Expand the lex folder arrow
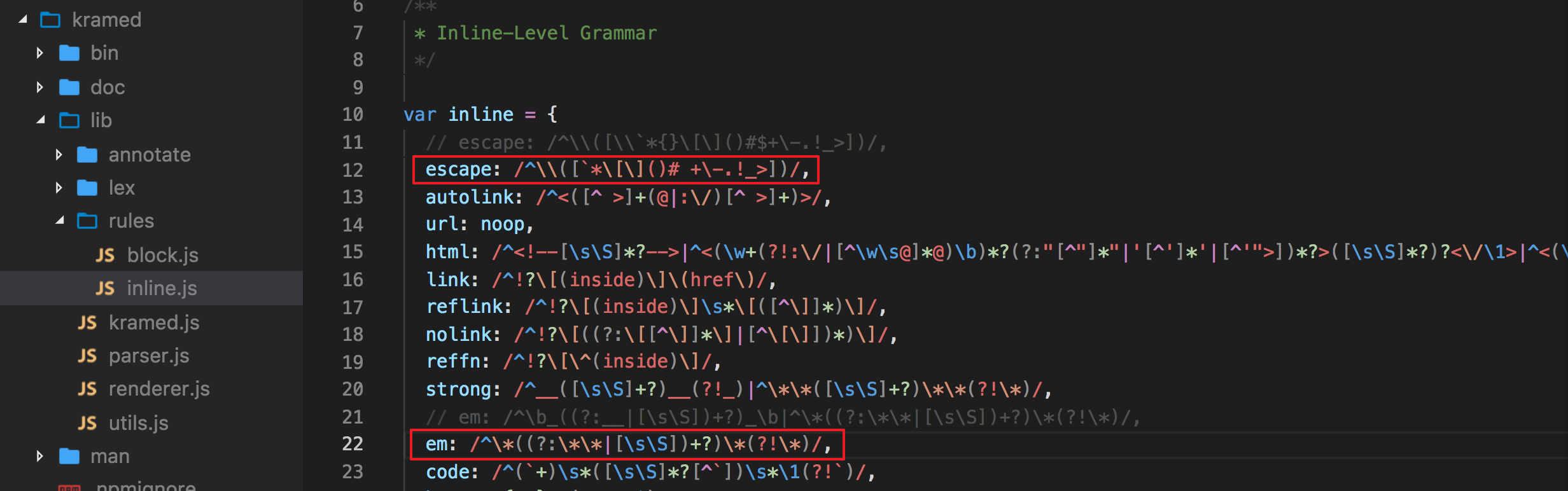The image size is (1568, 491). pyautogui.click(x=59, y=188)
